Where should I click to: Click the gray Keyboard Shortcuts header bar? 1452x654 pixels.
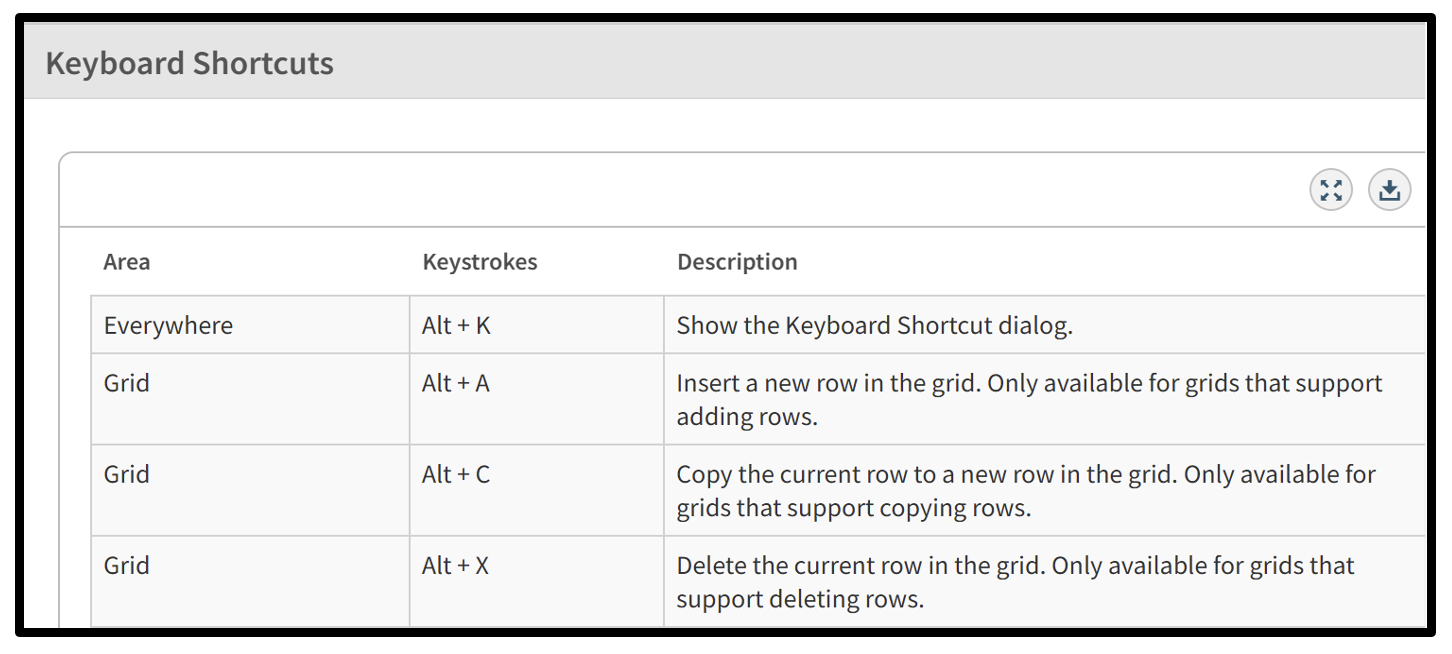pyautogui.click(x=725, y=62)
